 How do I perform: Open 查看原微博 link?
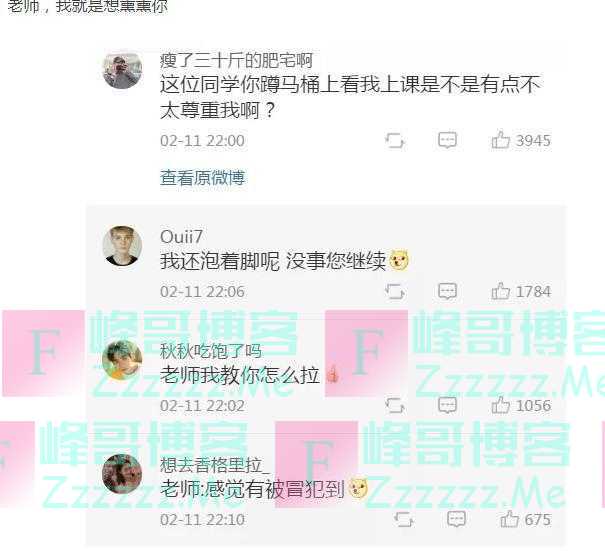[203, 178]
